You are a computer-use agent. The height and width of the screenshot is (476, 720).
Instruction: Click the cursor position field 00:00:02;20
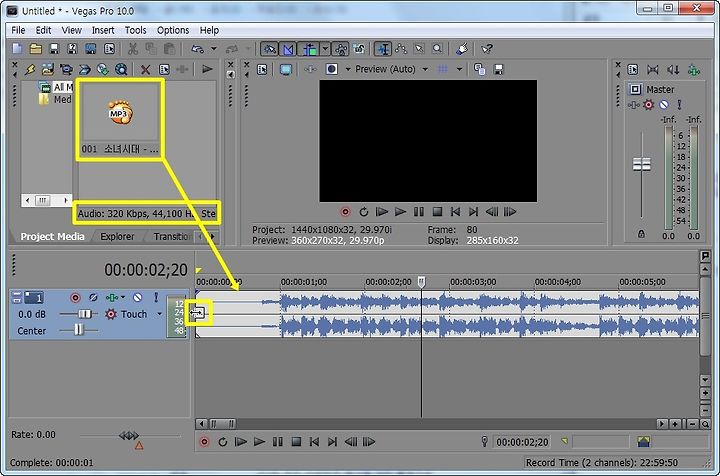pyautogui.click(x=523, y=442)
